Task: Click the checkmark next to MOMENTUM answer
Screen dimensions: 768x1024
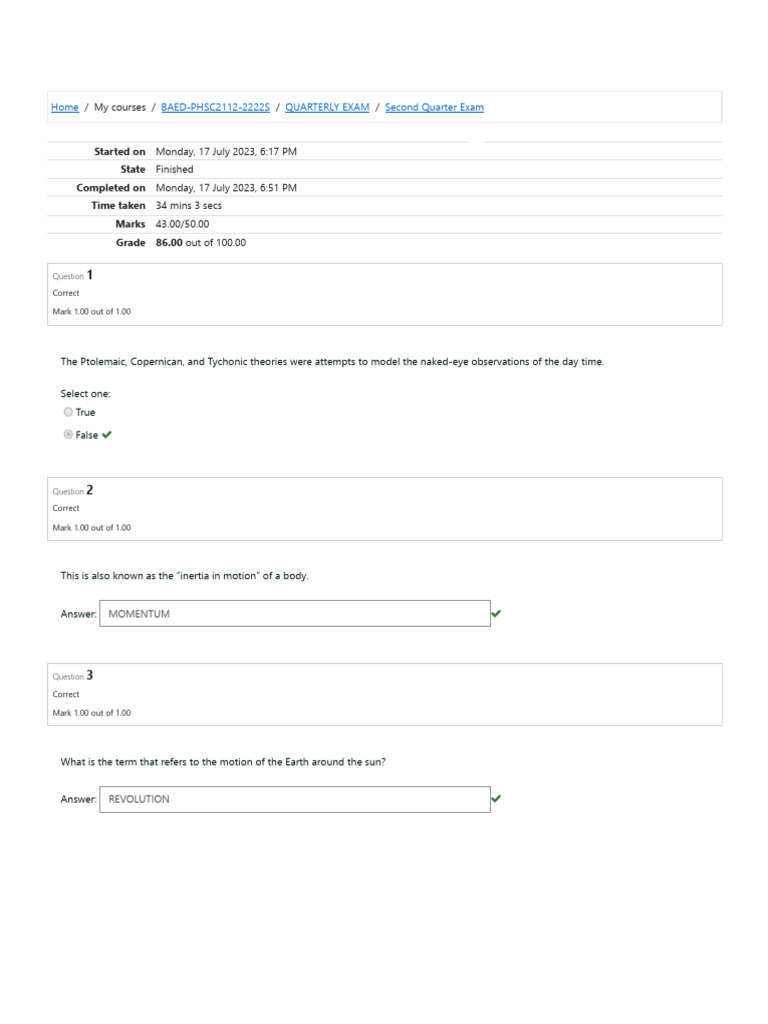Action: point(497,614)
